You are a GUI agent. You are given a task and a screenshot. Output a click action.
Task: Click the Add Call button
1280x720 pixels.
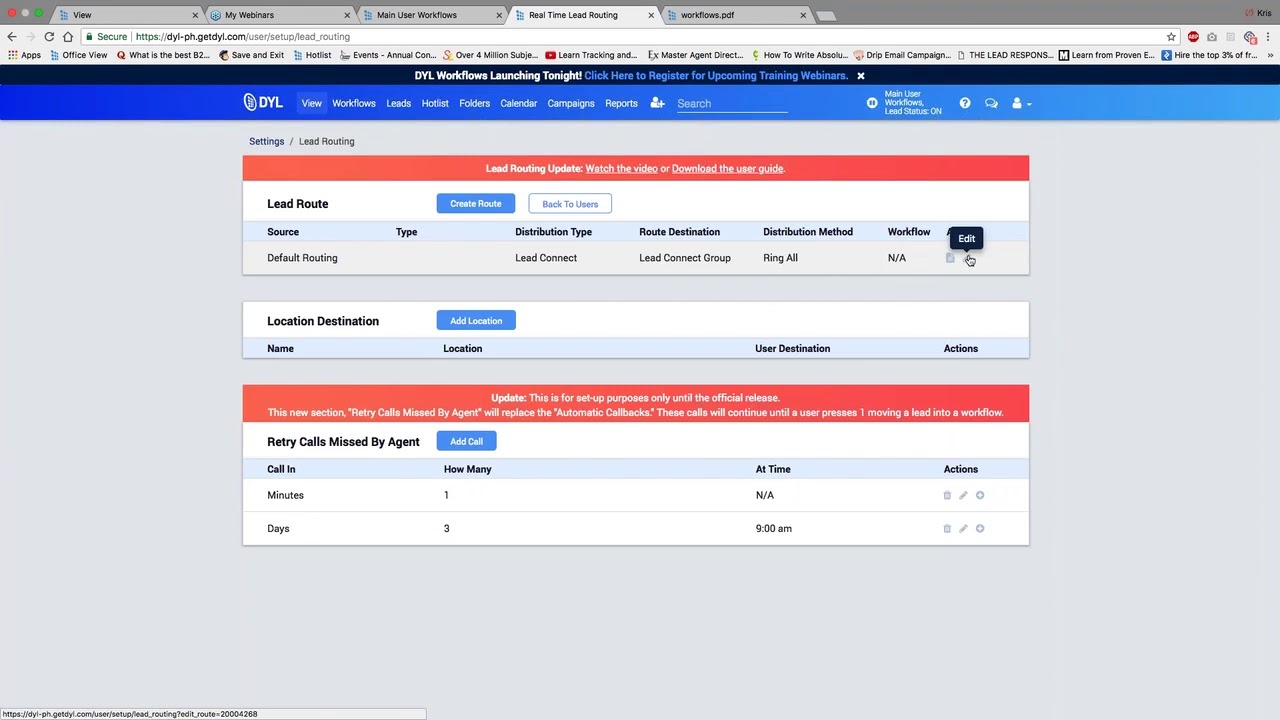[466, 441]
